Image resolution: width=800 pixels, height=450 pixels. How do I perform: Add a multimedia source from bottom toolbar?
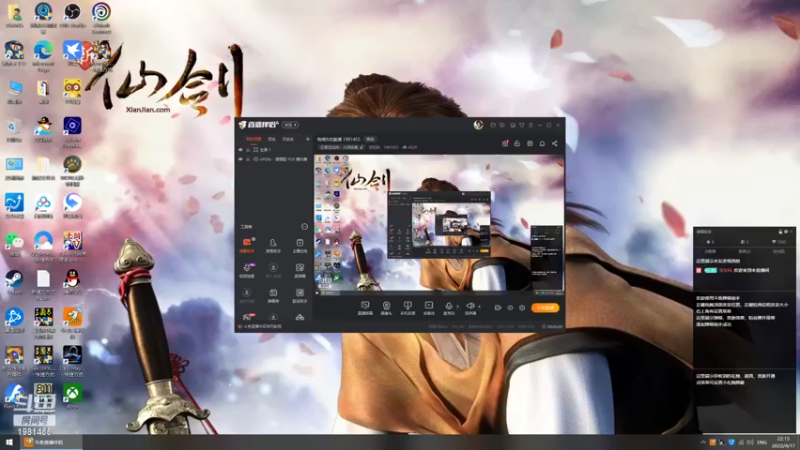pyautogui.click(x=429, y=308)
